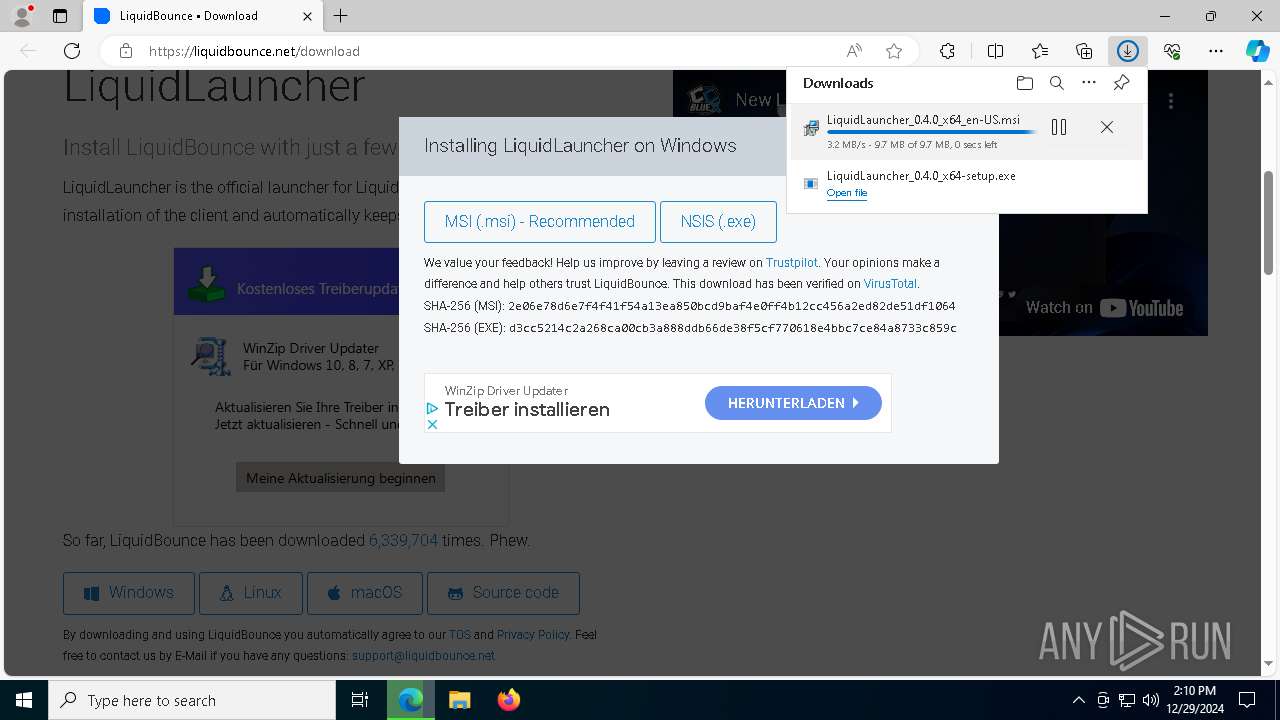Toggle the Downloads toolbar button
This screenshot has width=1280, height=720.
click(x=1128, y=51)
